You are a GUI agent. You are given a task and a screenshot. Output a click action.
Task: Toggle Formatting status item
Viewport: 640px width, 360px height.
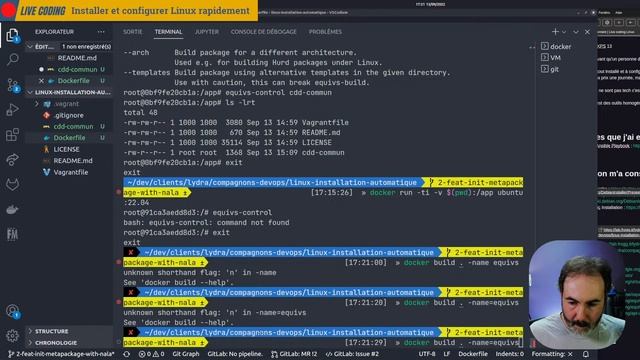click(x=552, y=354)
